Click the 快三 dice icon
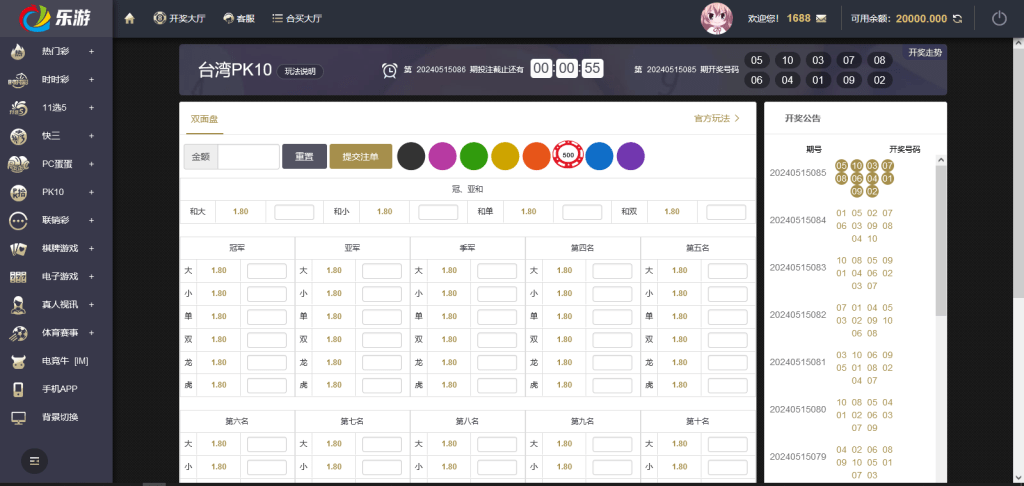Screen dimensions: 1024x486 pos(18,136)
